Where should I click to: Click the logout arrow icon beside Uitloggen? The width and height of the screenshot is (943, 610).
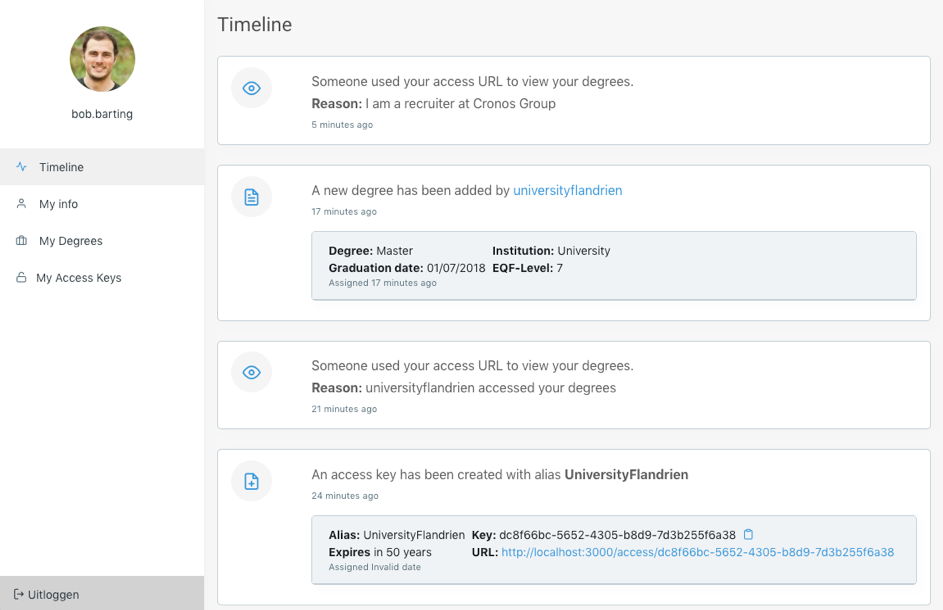pos(19,594)
